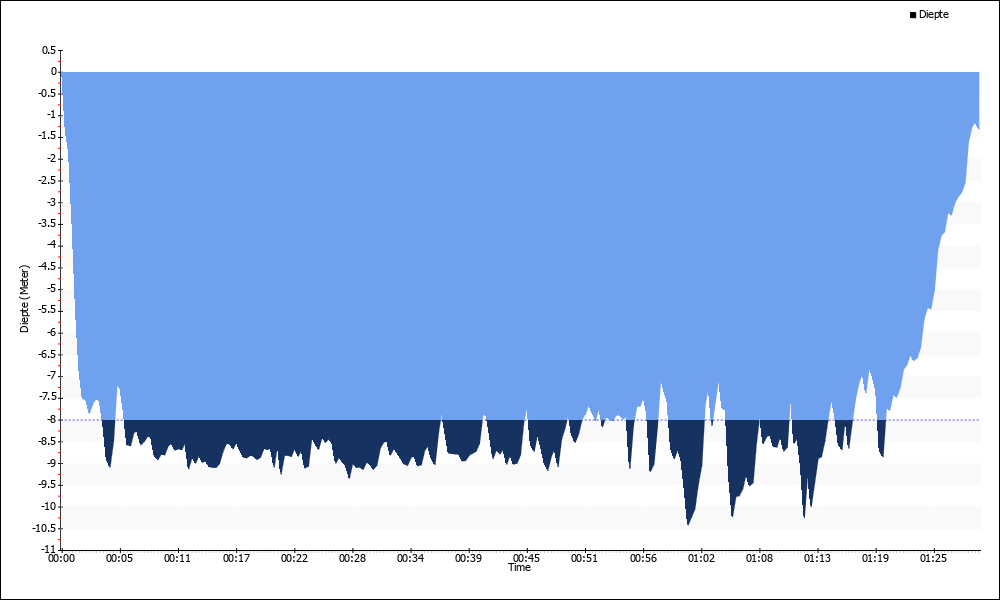The height and width of the screenshot is (600, 1000).
Task: Click the 01:08 time axis label
Action: (x=759, y=558)
